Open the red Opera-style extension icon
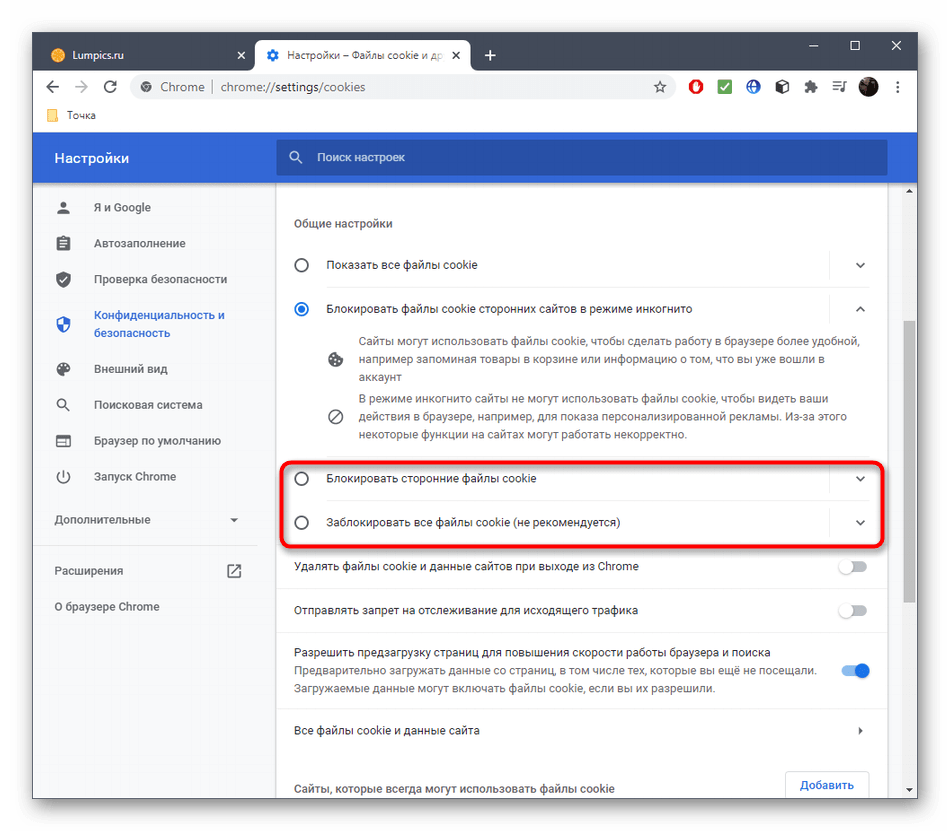This screenshot has height=831, width=950. (x=696, y=87)
